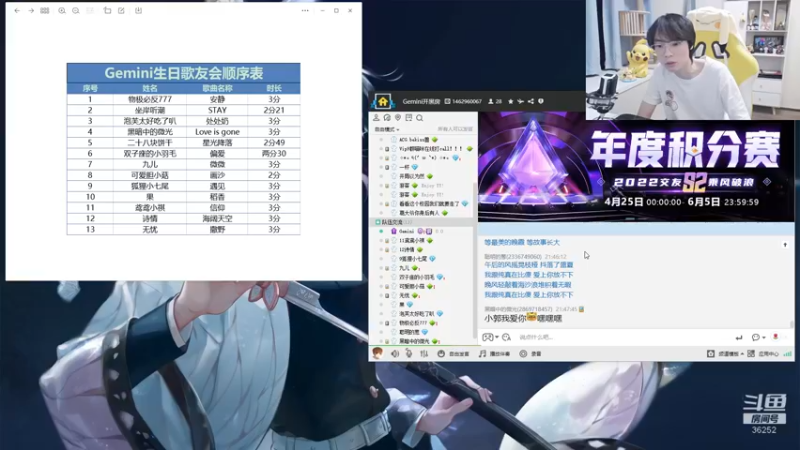Expand the chat bubble options dropdown
The height and width of the screenshot is (450, 800).
point(764,337)
